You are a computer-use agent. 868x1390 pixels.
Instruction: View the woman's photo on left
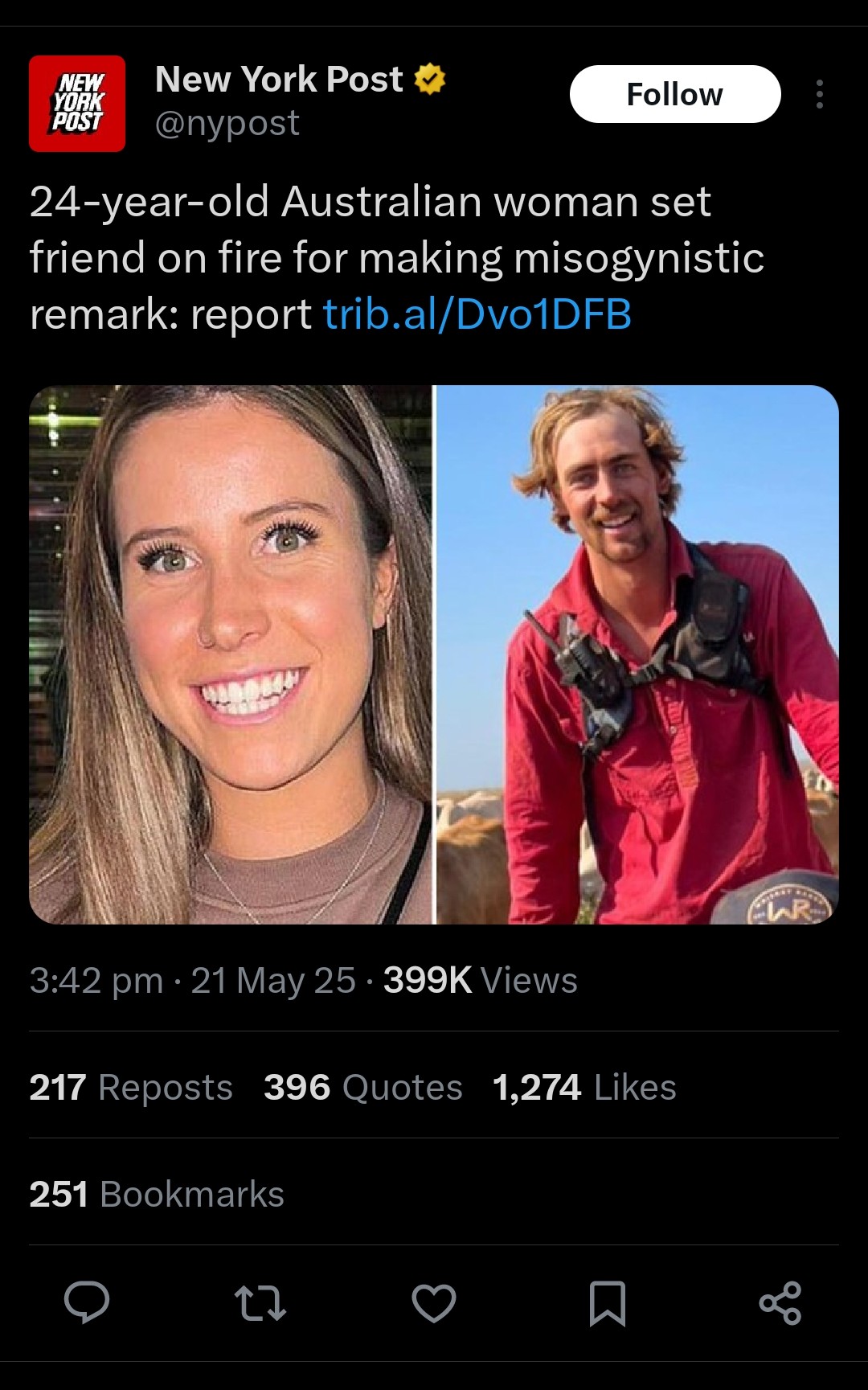[231, 654]
